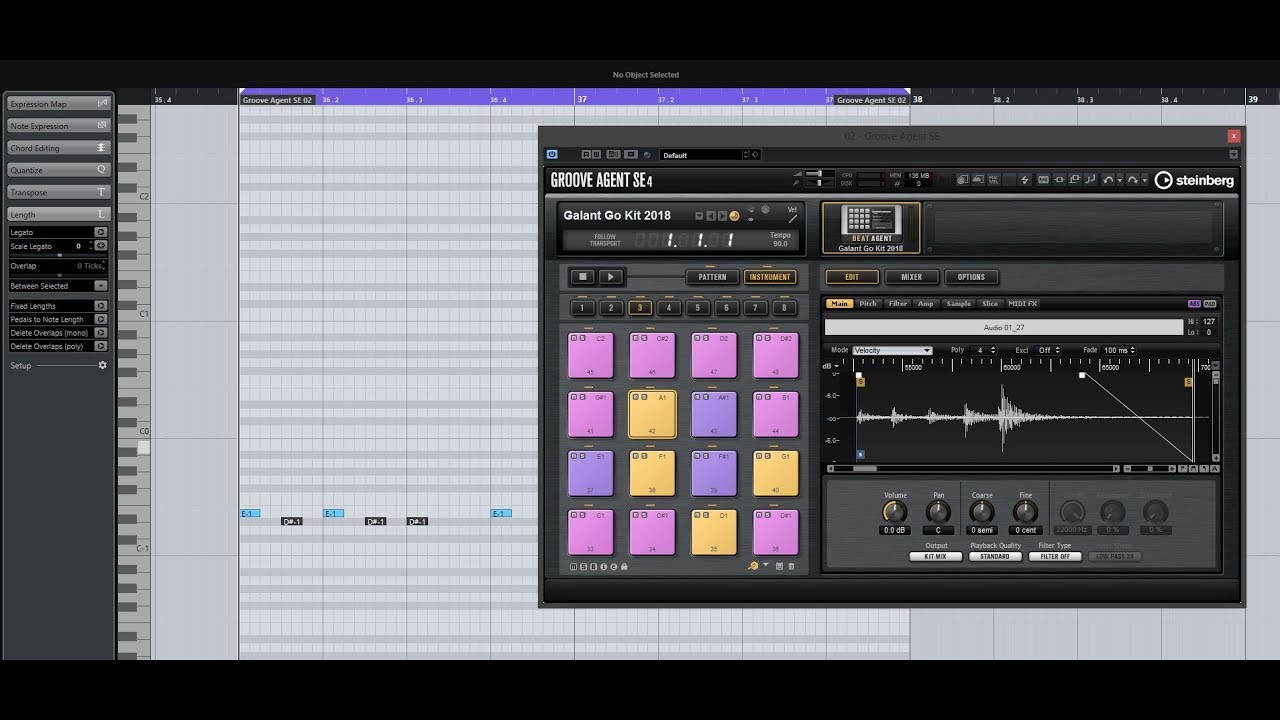Click the Fade 100 ms field
Screen dimensions: 1280x720
[1119, 351]
